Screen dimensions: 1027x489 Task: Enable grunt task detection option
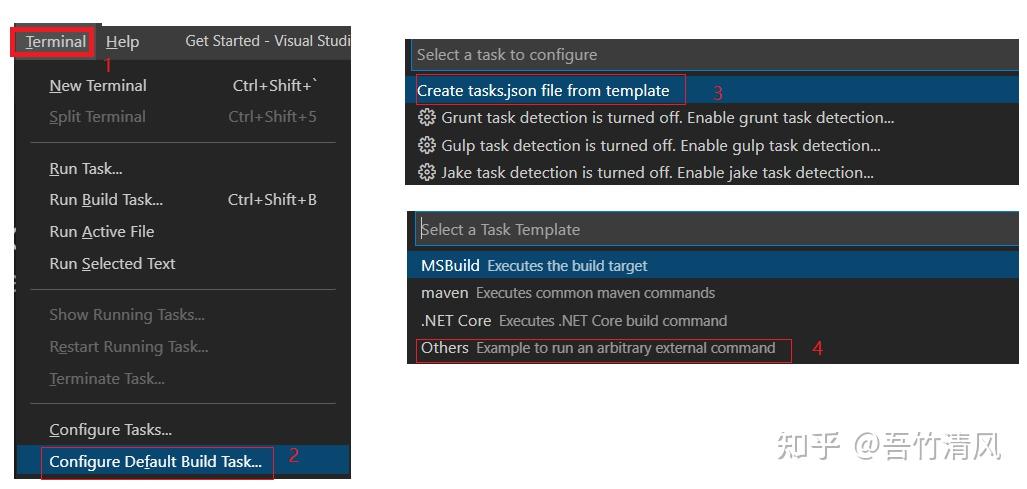[x=713, y=118]
